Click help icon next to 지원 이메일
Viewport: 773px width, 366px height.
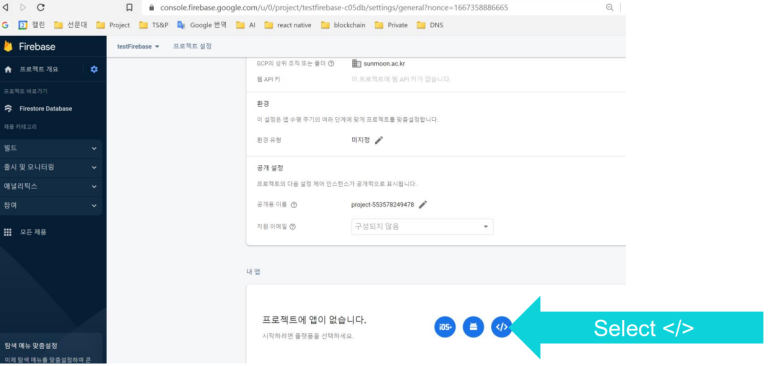coord(293,227)
